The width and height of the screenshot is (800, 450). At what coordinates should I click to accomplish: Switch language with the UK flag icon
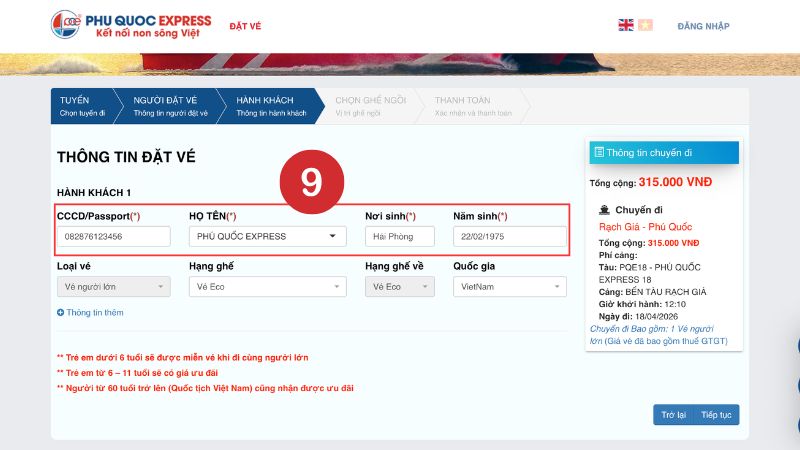626,25
